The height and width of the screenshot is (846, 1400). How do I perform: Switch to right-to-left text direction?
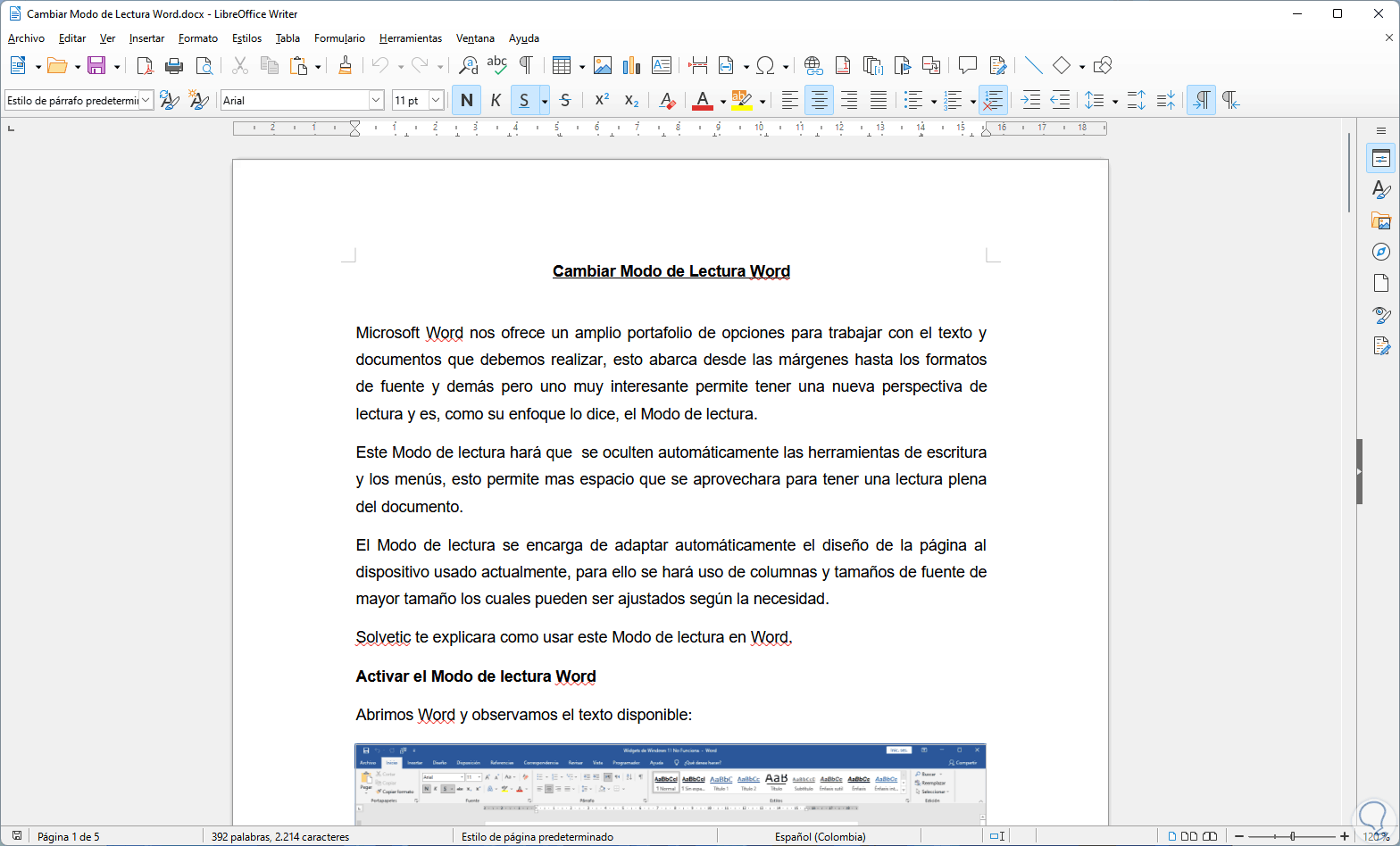pos(1230,101)
